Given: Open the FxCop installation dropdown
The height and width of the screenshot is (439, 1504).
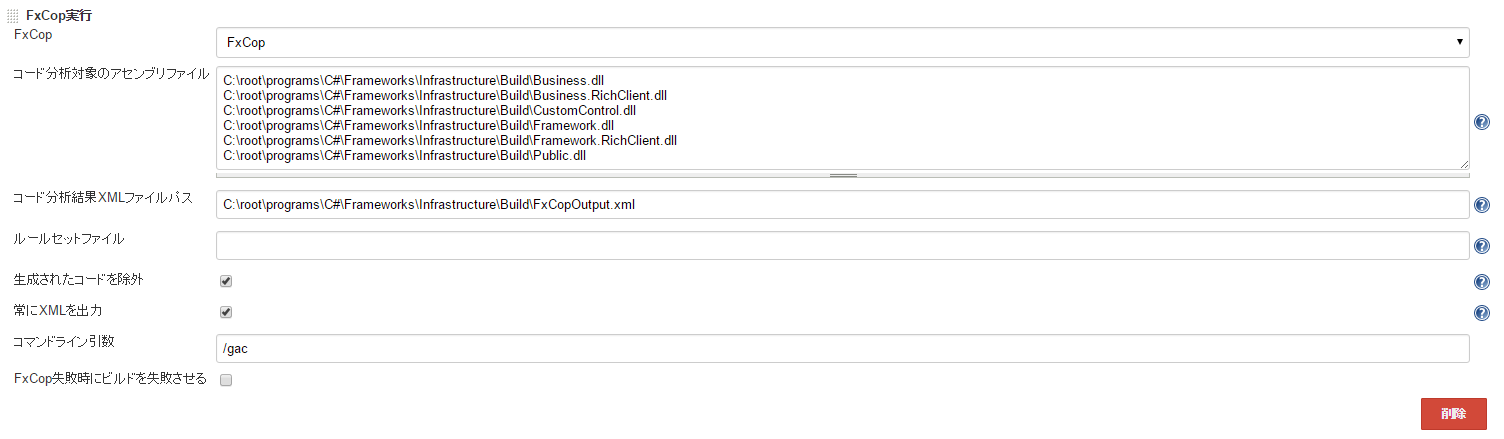Looking at the screenshot, I should coord(842,43).
